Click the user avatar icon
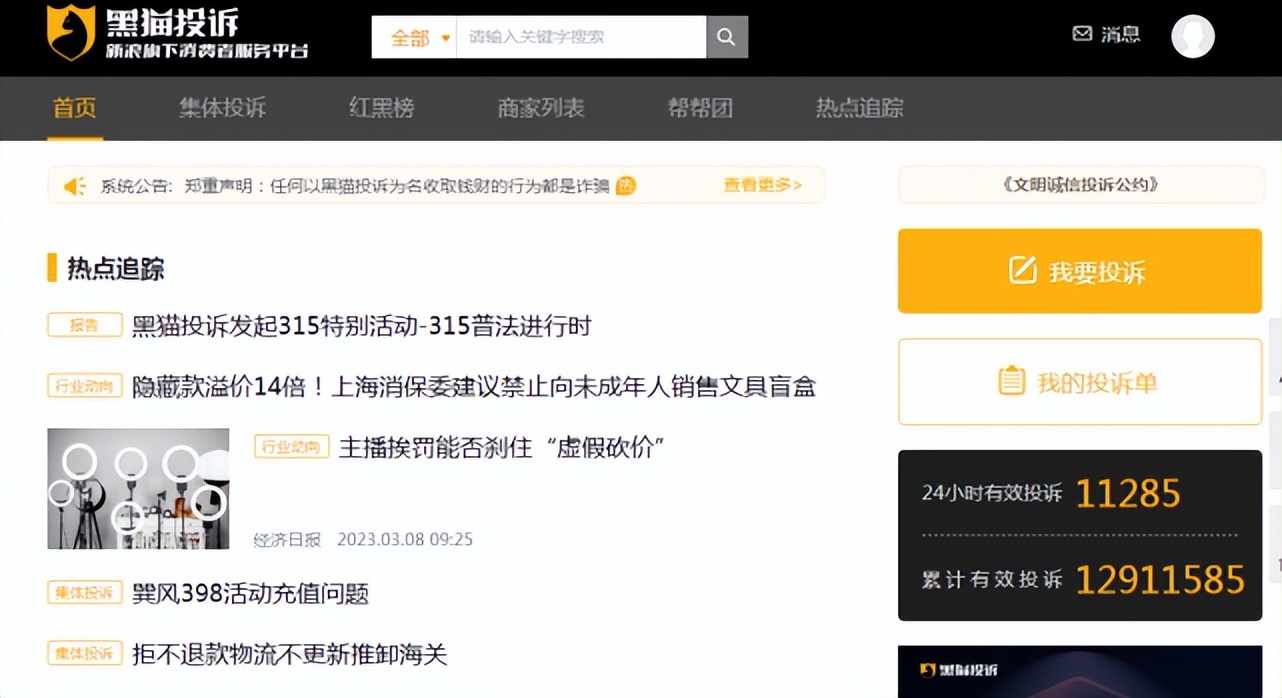The image size is (1282, 698). (x=1193, y=37)
